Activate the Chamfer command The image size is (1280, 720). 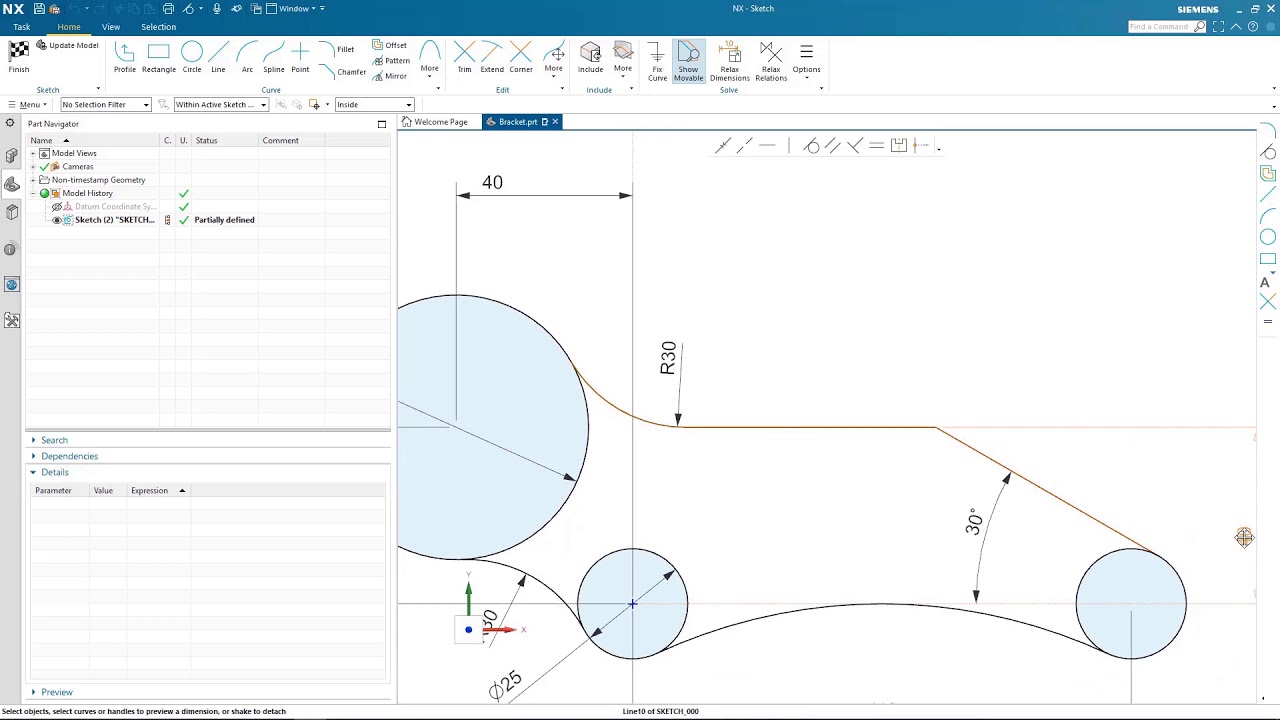(342, 72)
